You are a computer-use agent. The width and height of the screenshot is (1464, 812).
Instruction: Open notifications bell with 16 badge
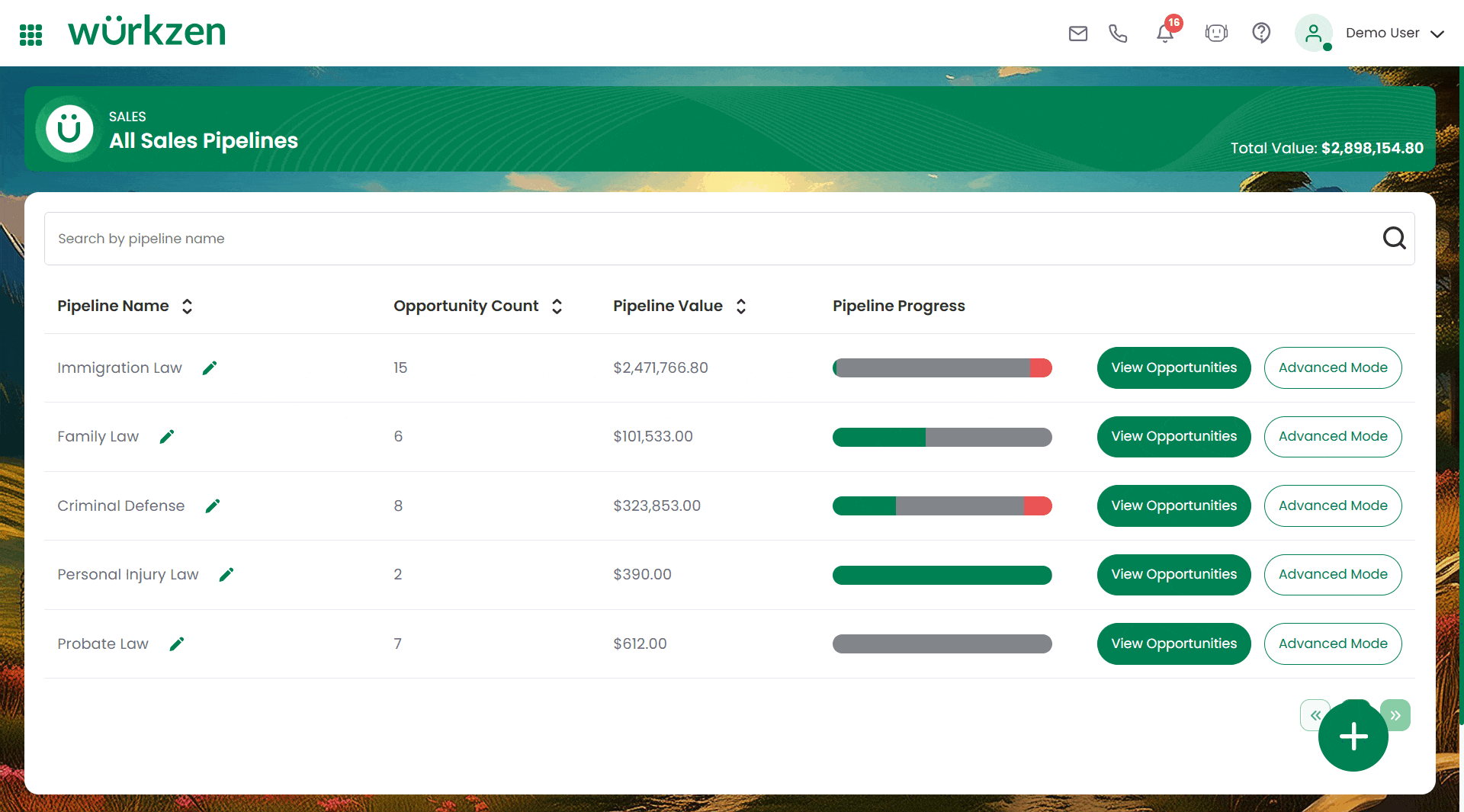point(1165,34)
